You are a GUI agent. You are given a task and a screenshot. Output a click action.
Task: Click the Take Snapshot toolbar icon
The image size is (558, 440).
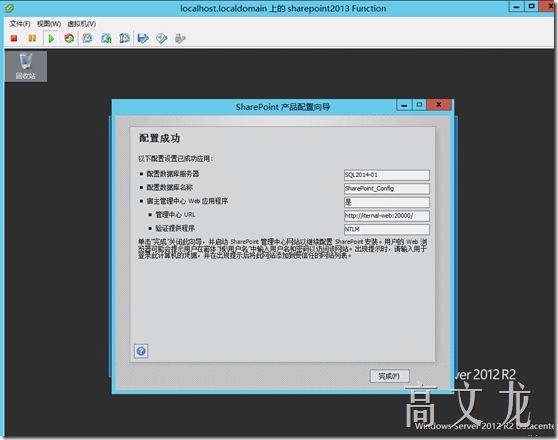click(x=88, y=38)
